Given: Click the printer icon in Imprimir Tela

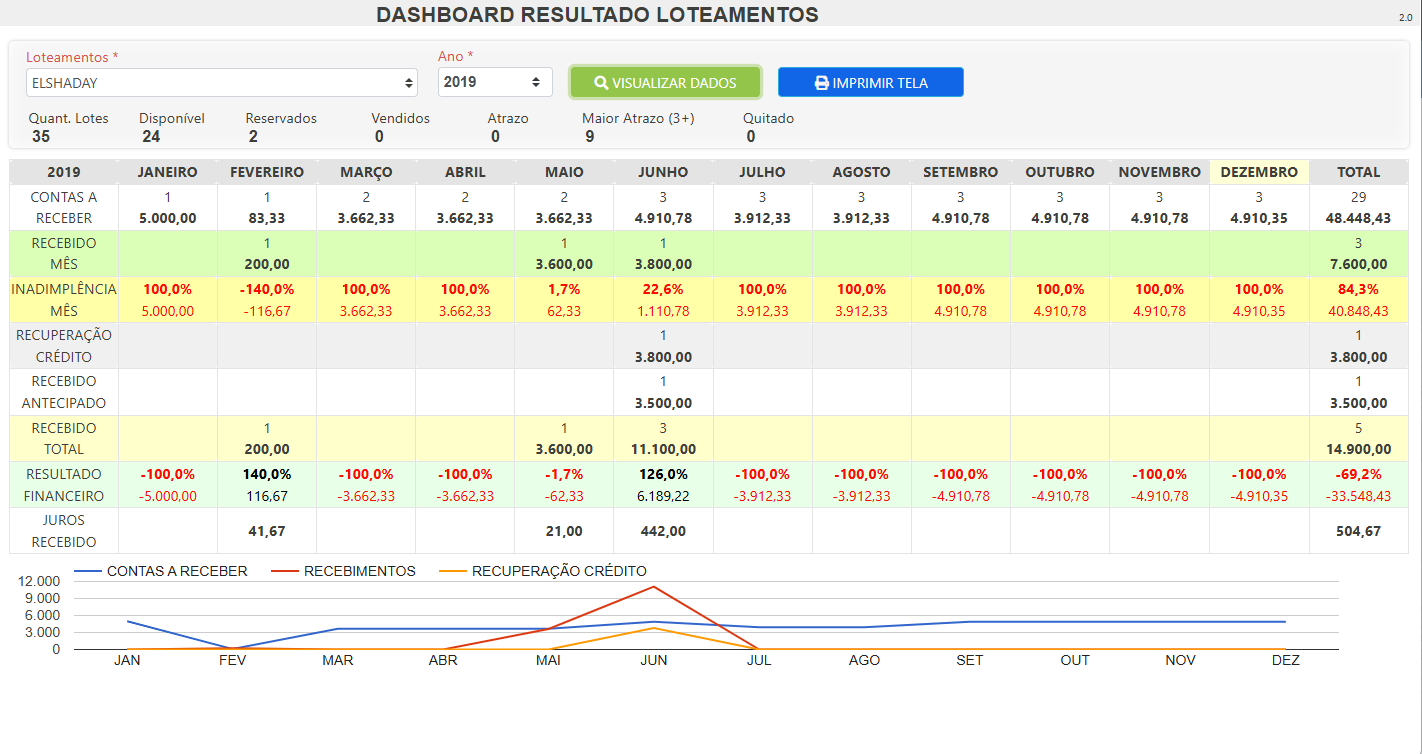Looking at the screenshot, I should [821, 83].
